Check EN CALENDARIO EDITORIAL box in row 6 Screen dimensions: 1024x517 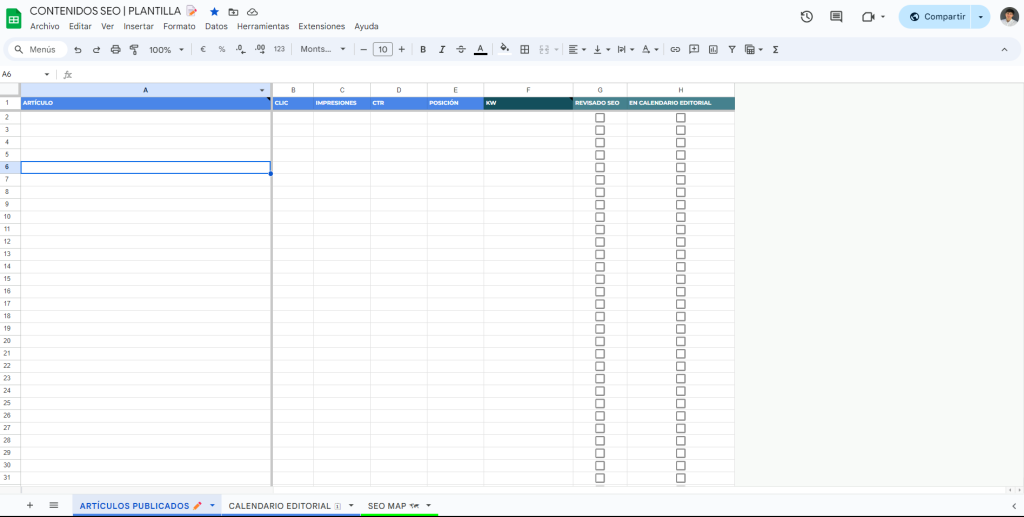pos(681,168)
